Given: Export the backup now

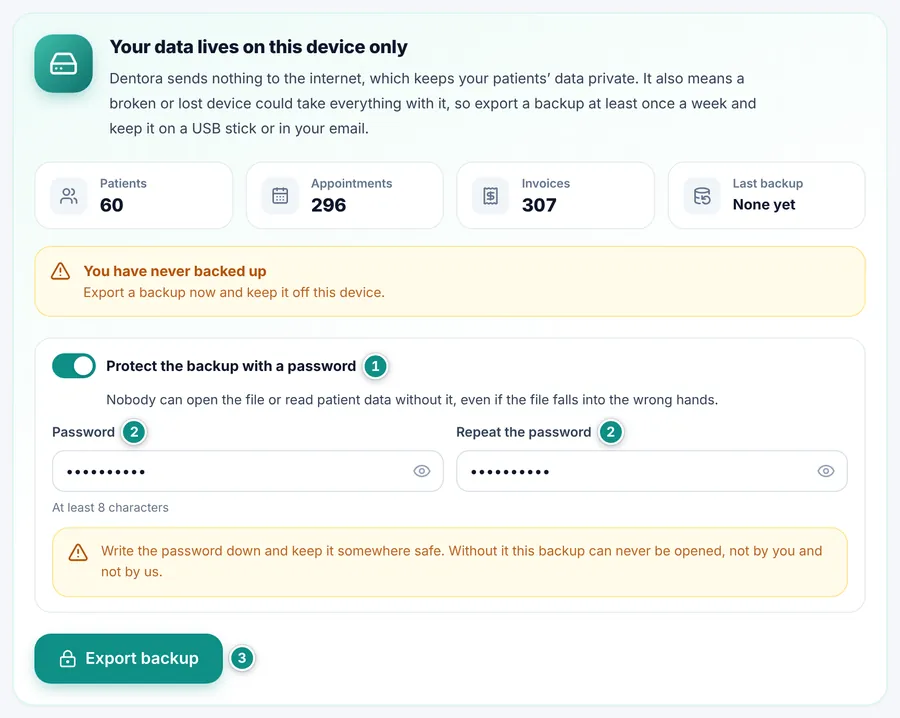Looking at the screenshot, I should click(129, 658).
